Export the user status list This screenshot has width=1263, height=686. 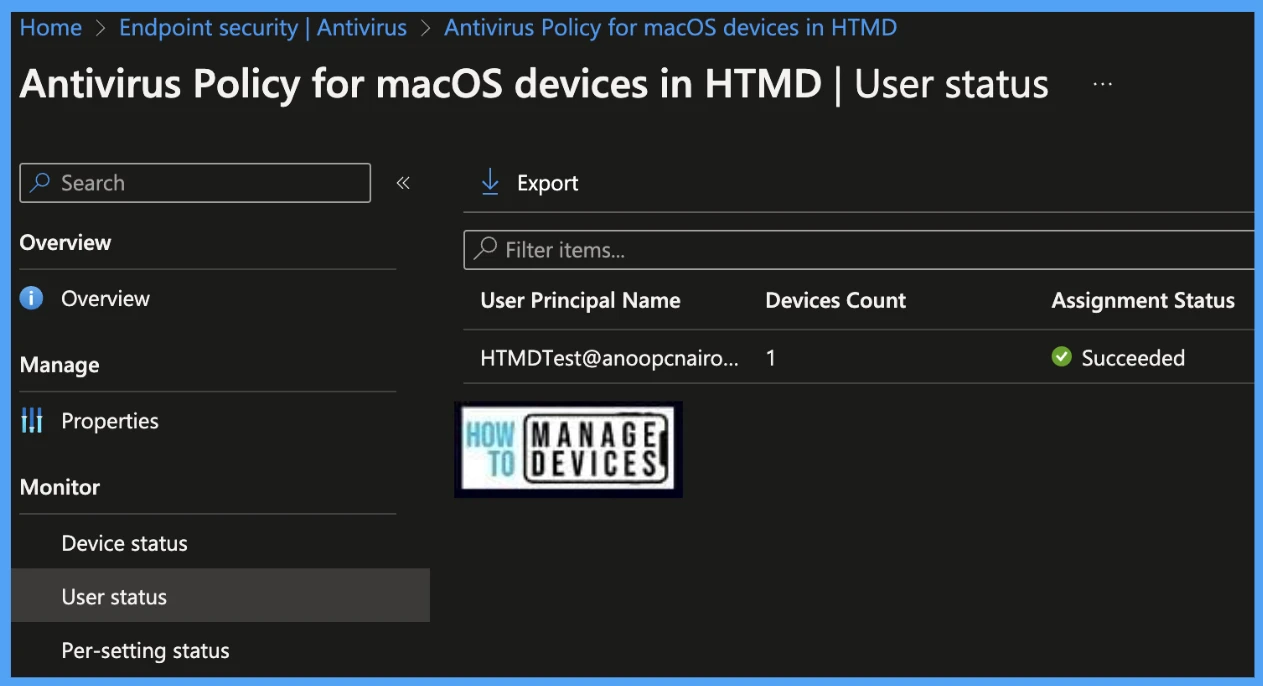[x=530, y=183]
